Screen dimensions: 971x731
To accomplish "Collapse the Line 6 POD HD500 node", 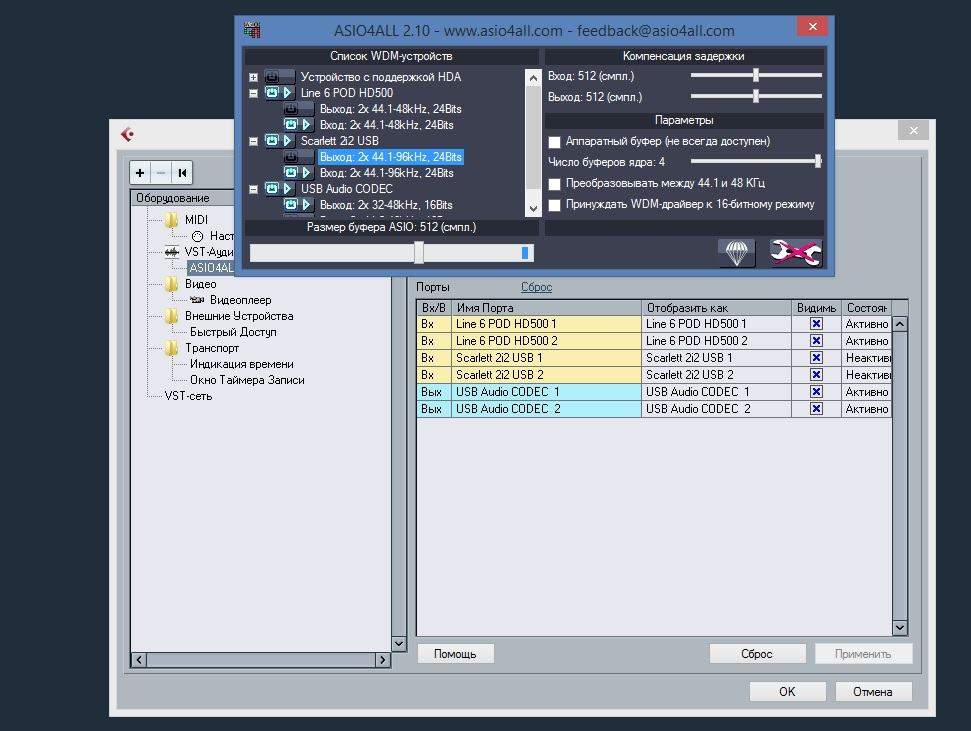I will [x=254, y=93].
